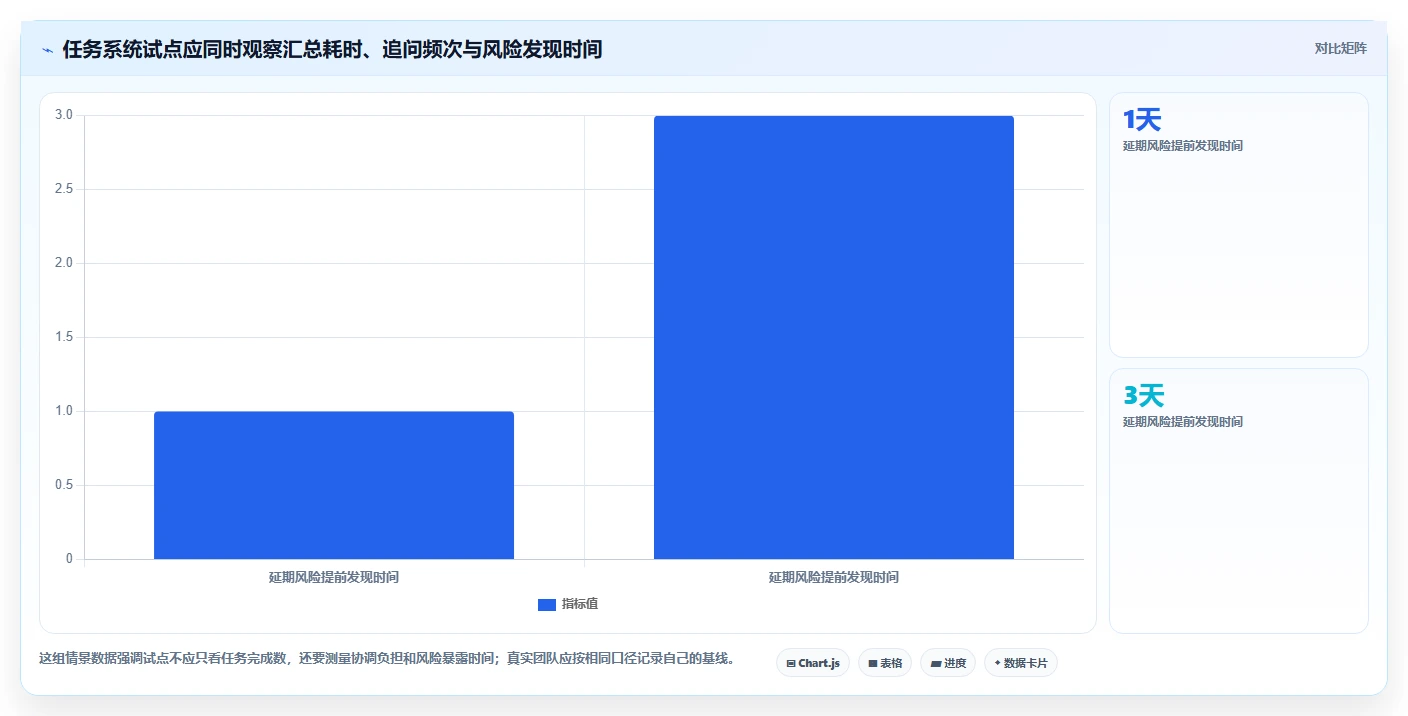The width and height of the screenshot is (1408, 716).
Task: Click the 1天 value card
Action: point(1239,225)
